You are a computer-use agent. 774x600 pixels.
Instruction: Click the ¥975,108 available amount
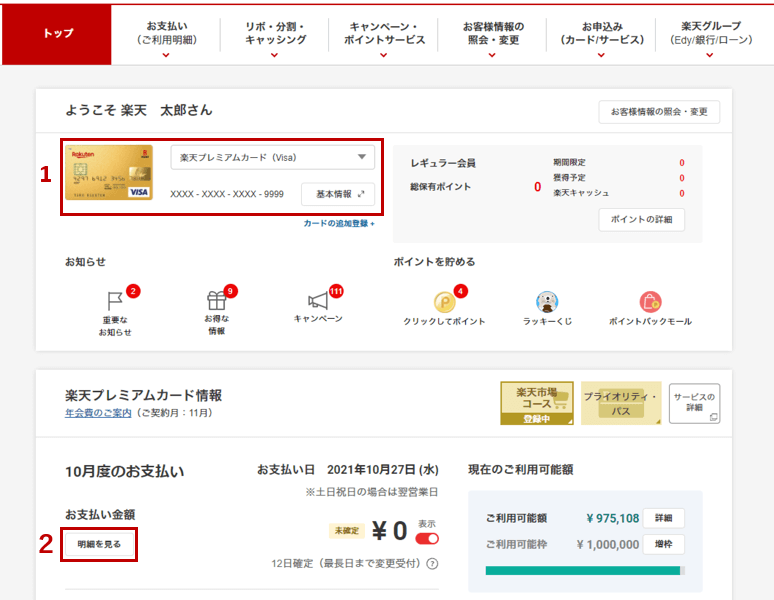point(613,518)
